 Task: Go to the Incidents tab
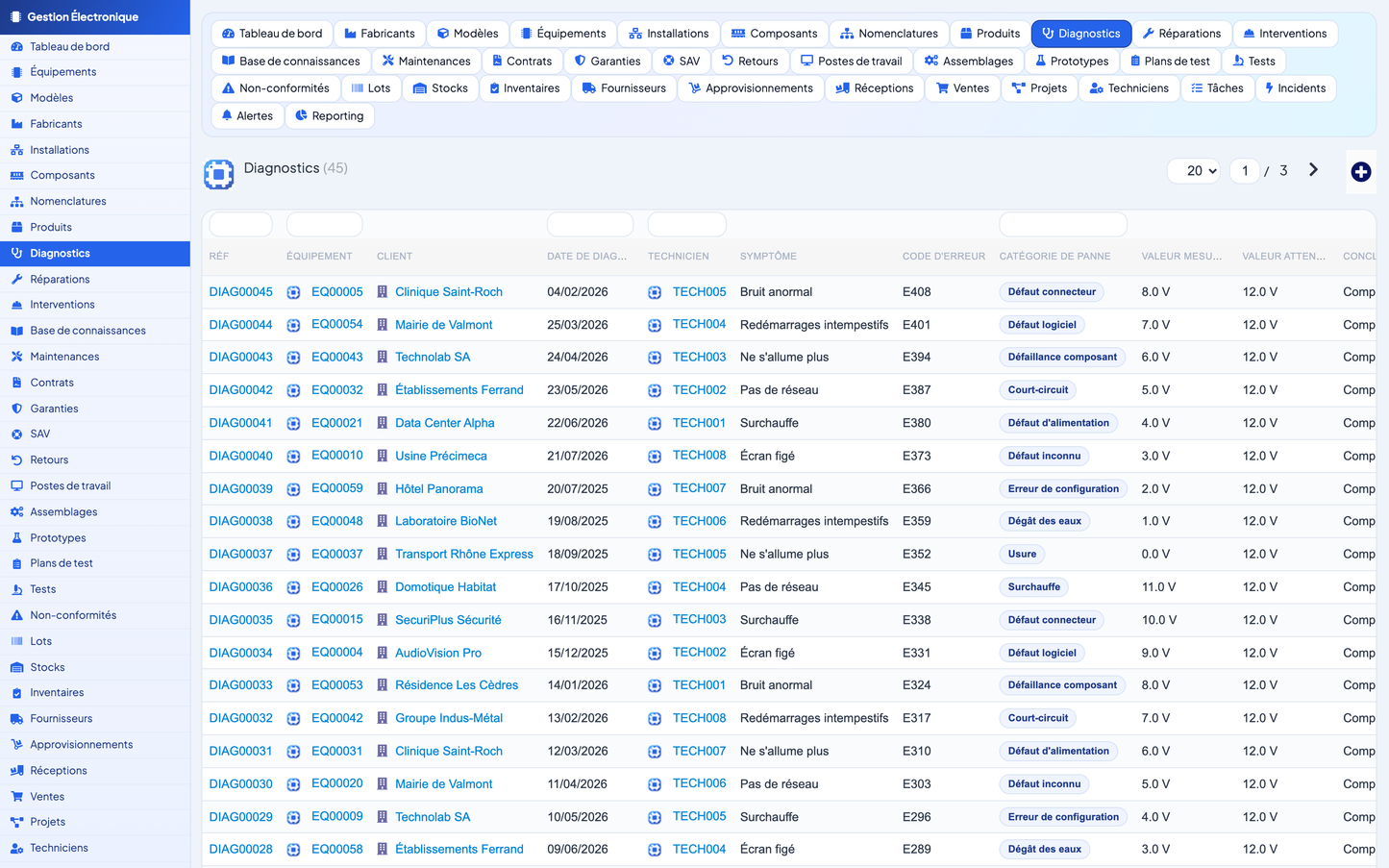[x=1295, y=87]
